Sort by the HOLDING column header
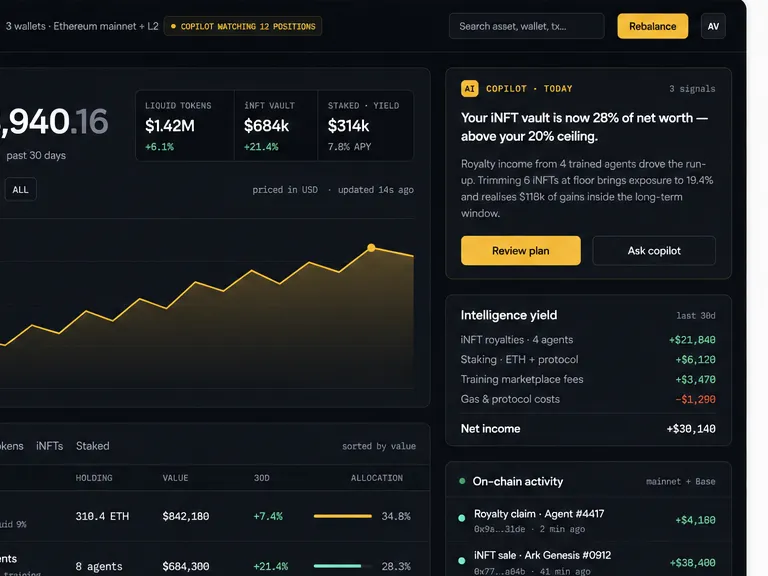The height and width of the screenshot is (576, 768). 94,478
